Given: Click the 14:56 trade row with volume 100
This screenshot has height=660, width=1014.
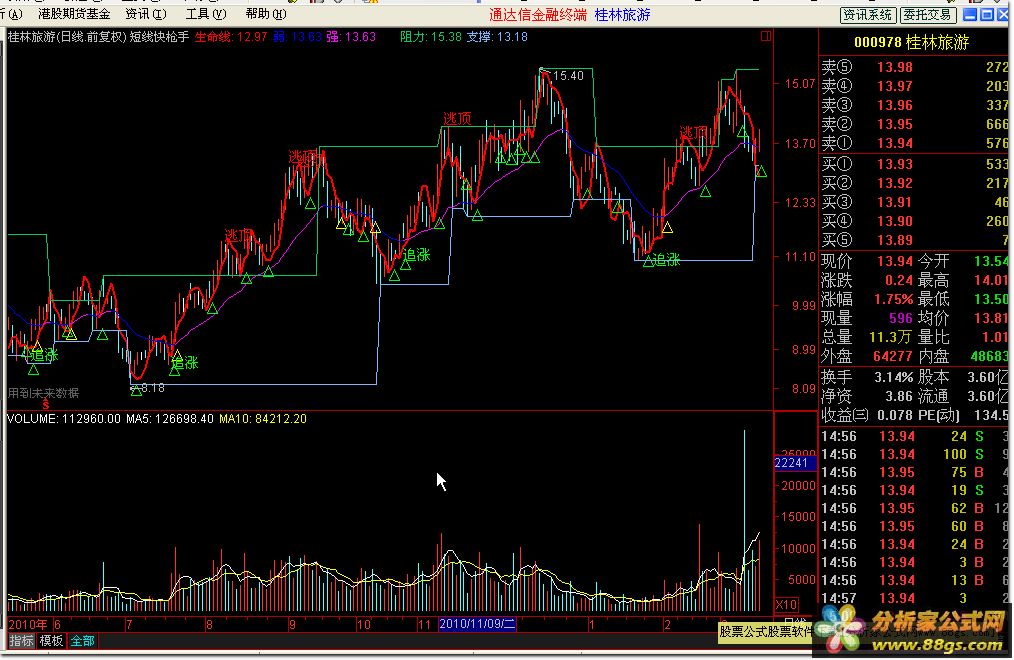Looking at the screenshot, I should tap(914, 454).
